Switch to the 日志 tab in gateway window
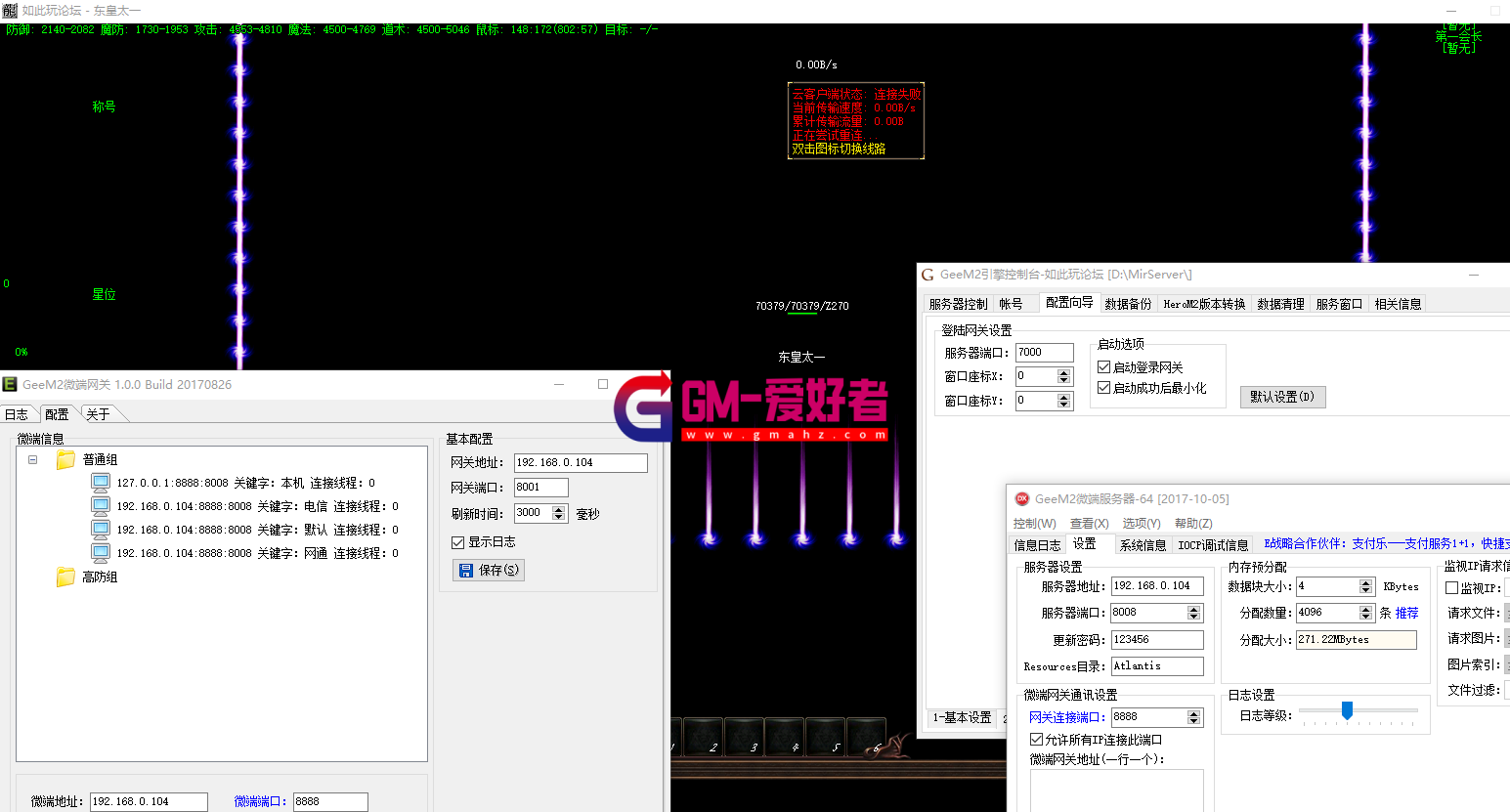Screen dimensions: 1510x812 pos(17,414)
